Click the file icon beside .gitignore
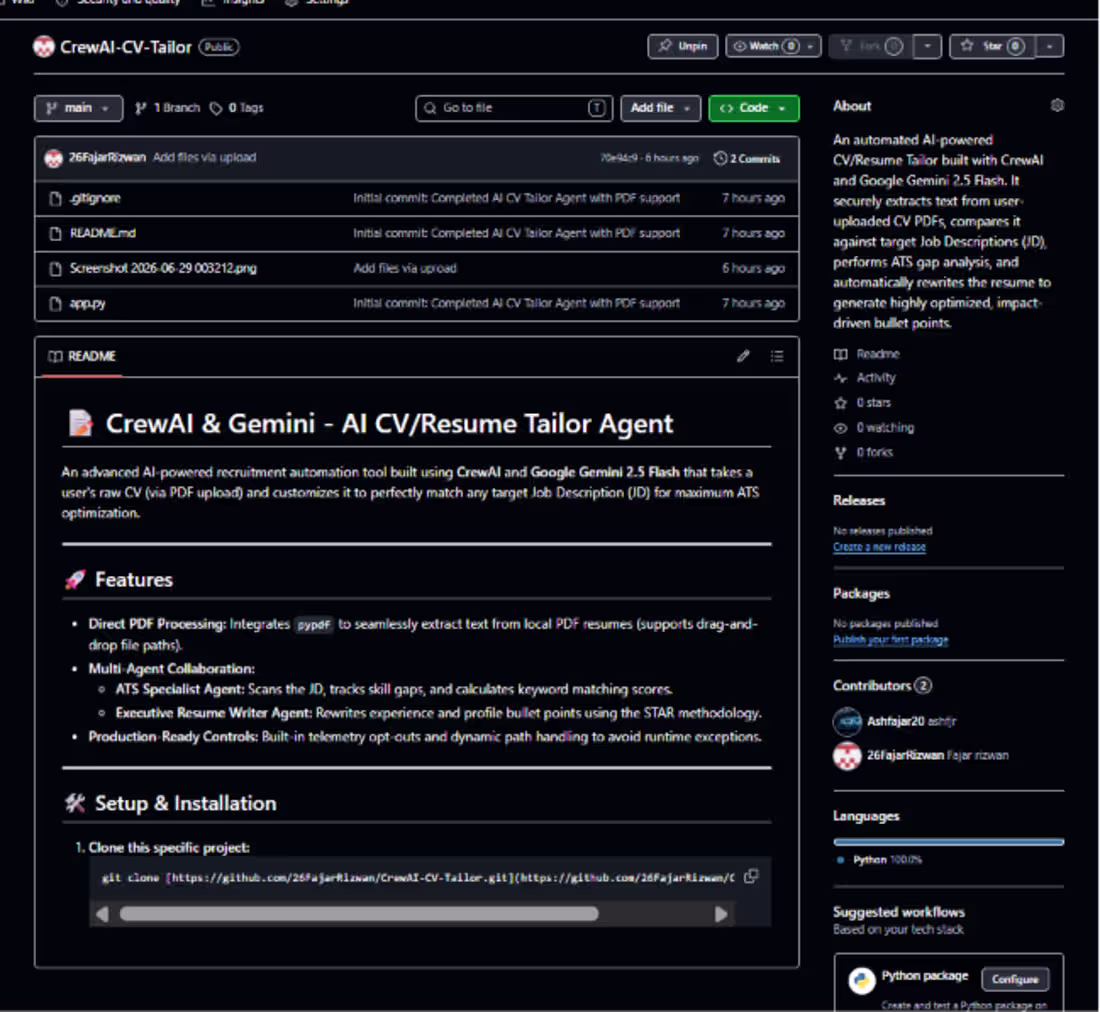1100x1012 pixels. (55, 199)
